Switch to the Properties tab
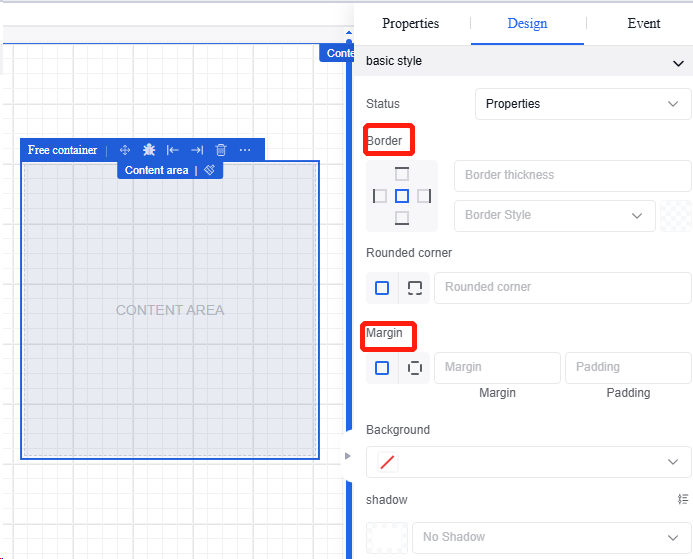 coord(410,23)
